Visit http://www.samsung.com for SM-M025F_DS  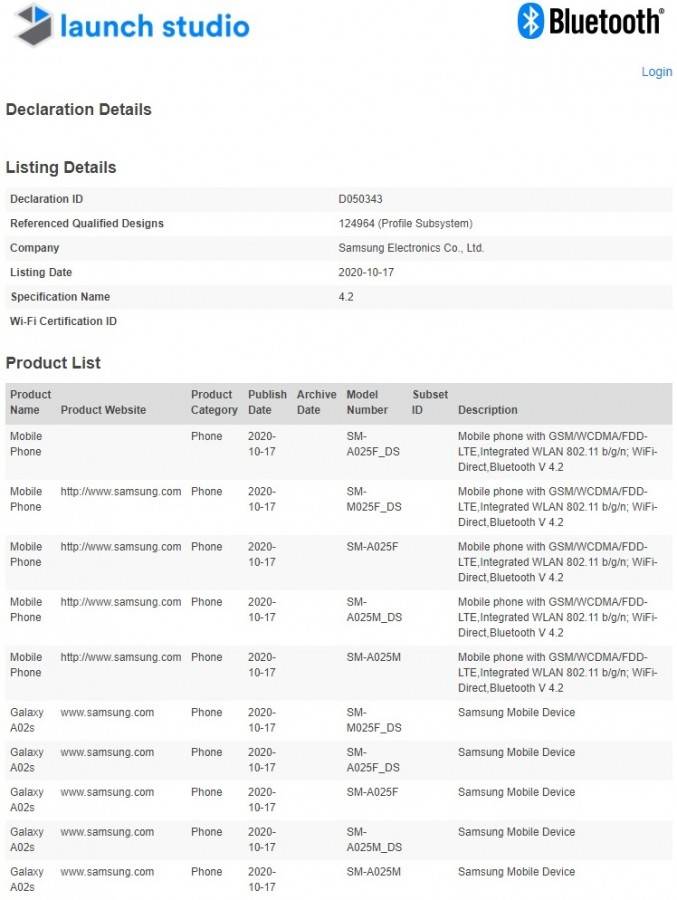pos(120,492)
